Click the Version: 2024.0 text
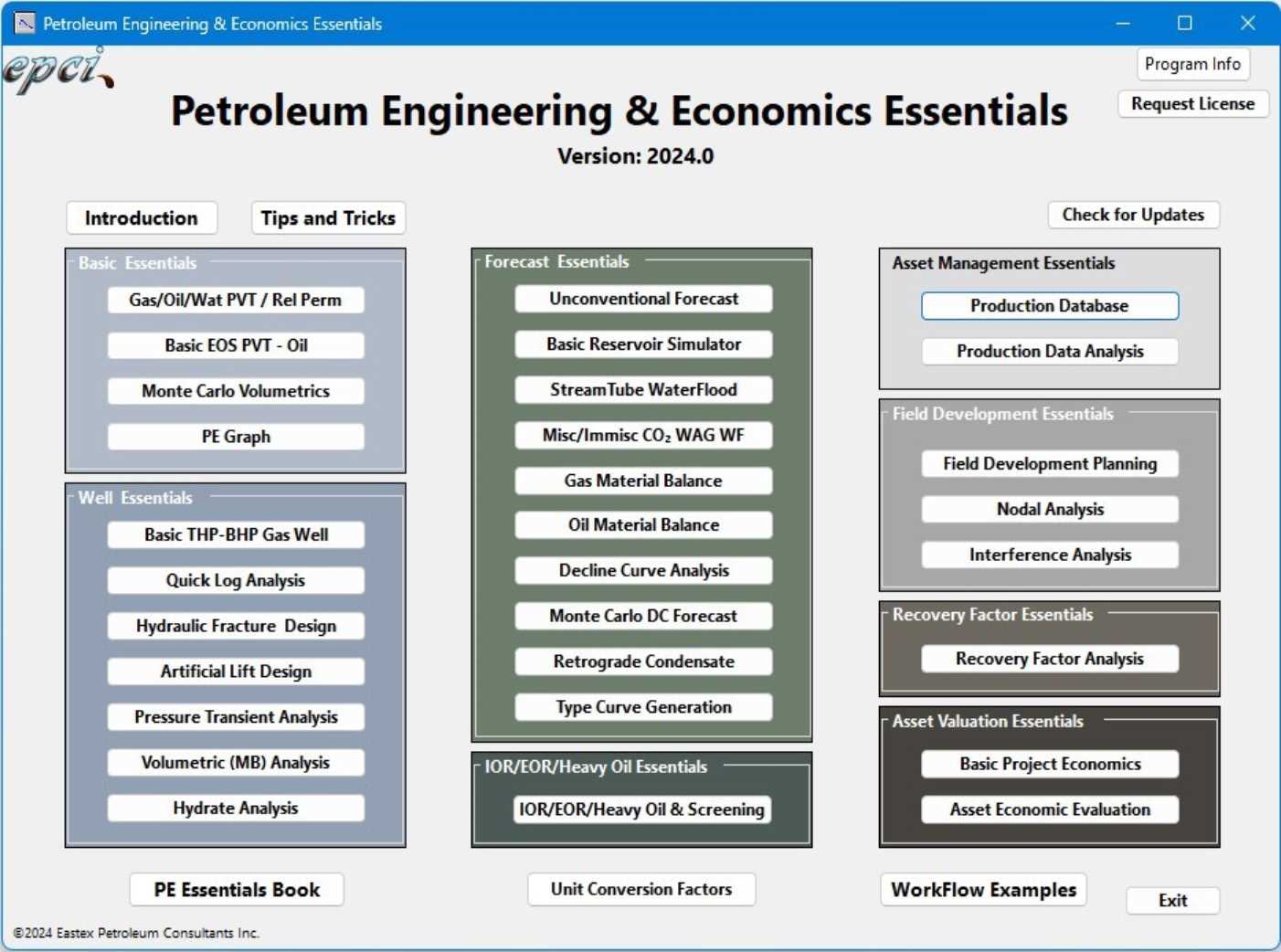Viewport: 1281px width, 952px height. [x=636, y=156]
